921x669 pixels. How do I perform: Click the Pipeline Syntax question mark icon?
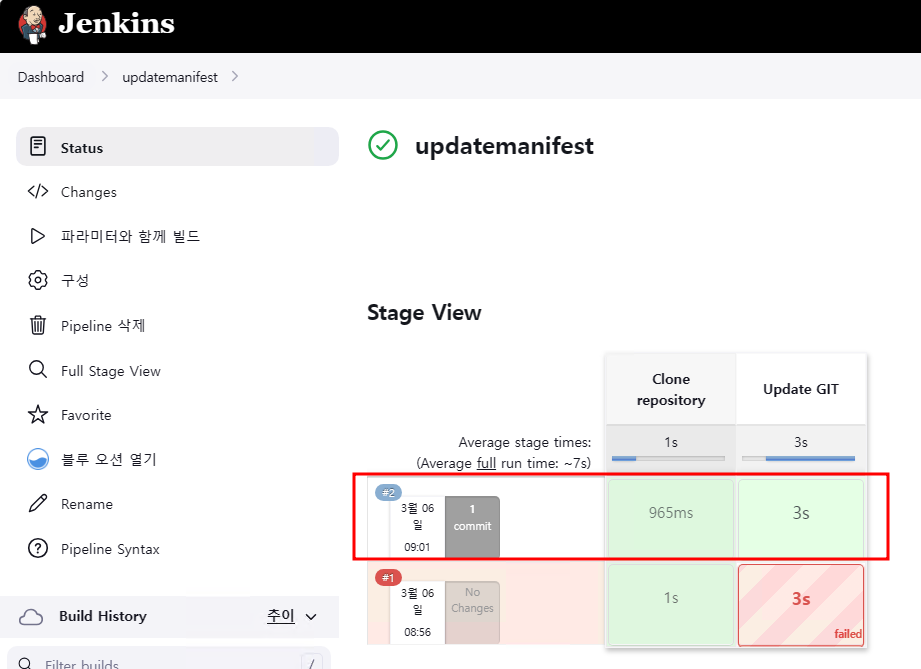point(38,549)
